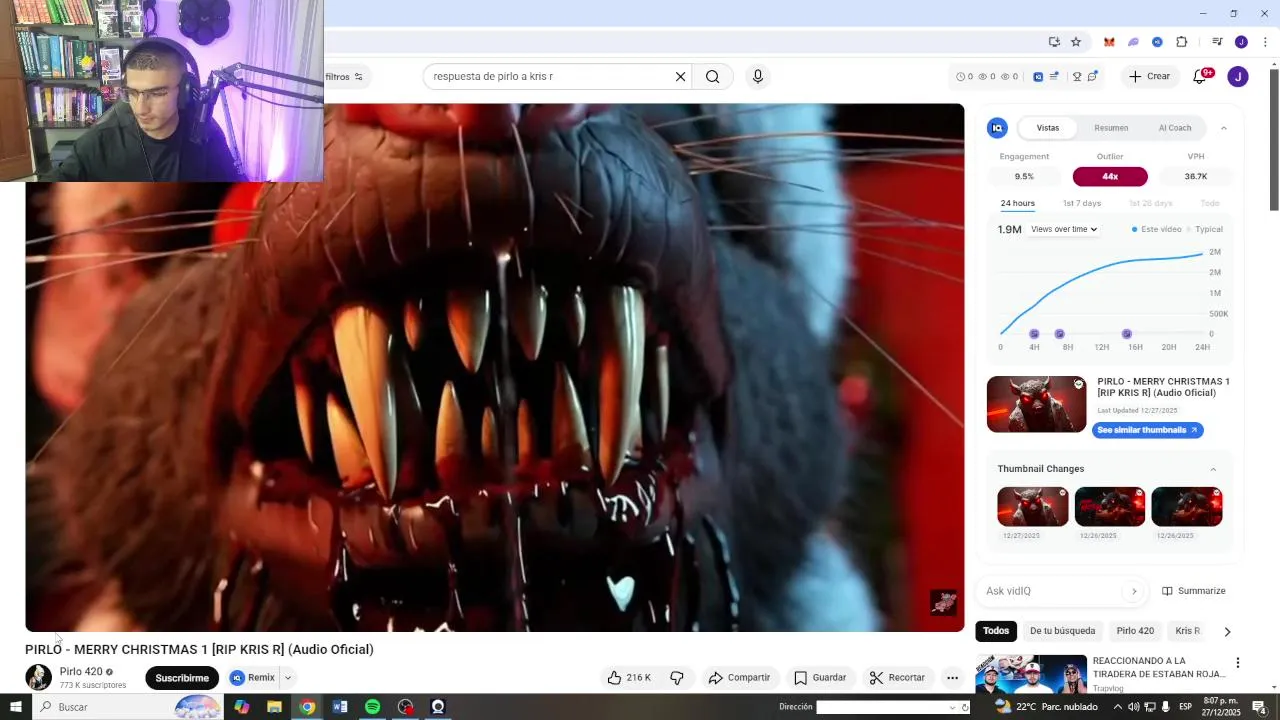This screenshot has width=1280, height=720.
Task: Collapse the vidIQ panel with the chevron
Action: [x=1223, y=128]
